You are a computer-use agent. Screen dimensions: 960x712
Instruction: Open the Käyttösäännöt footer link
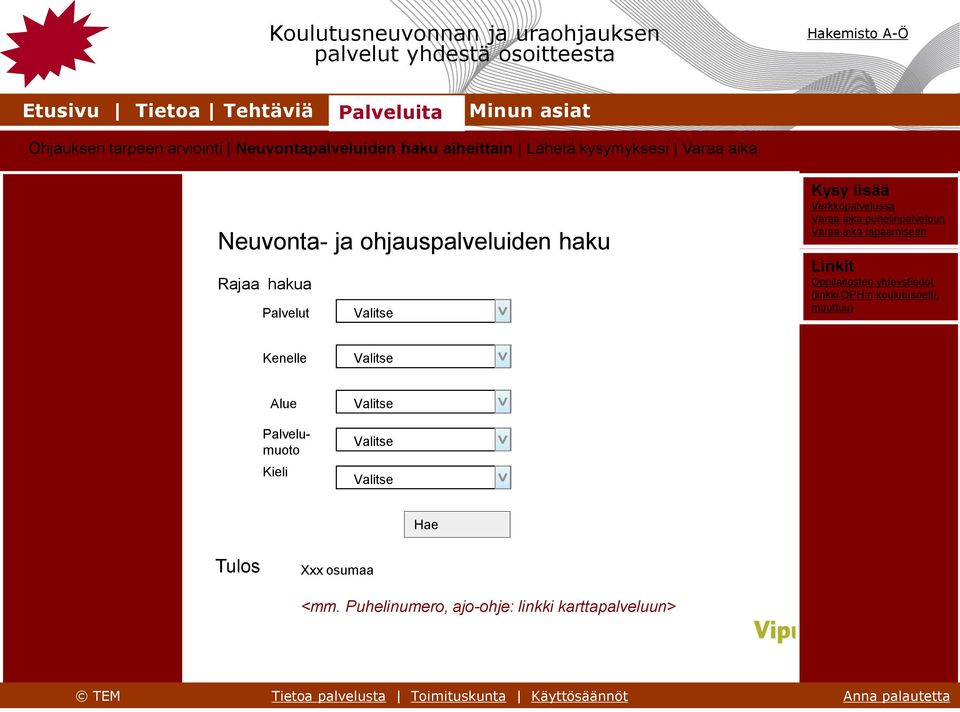click(579, 696)
